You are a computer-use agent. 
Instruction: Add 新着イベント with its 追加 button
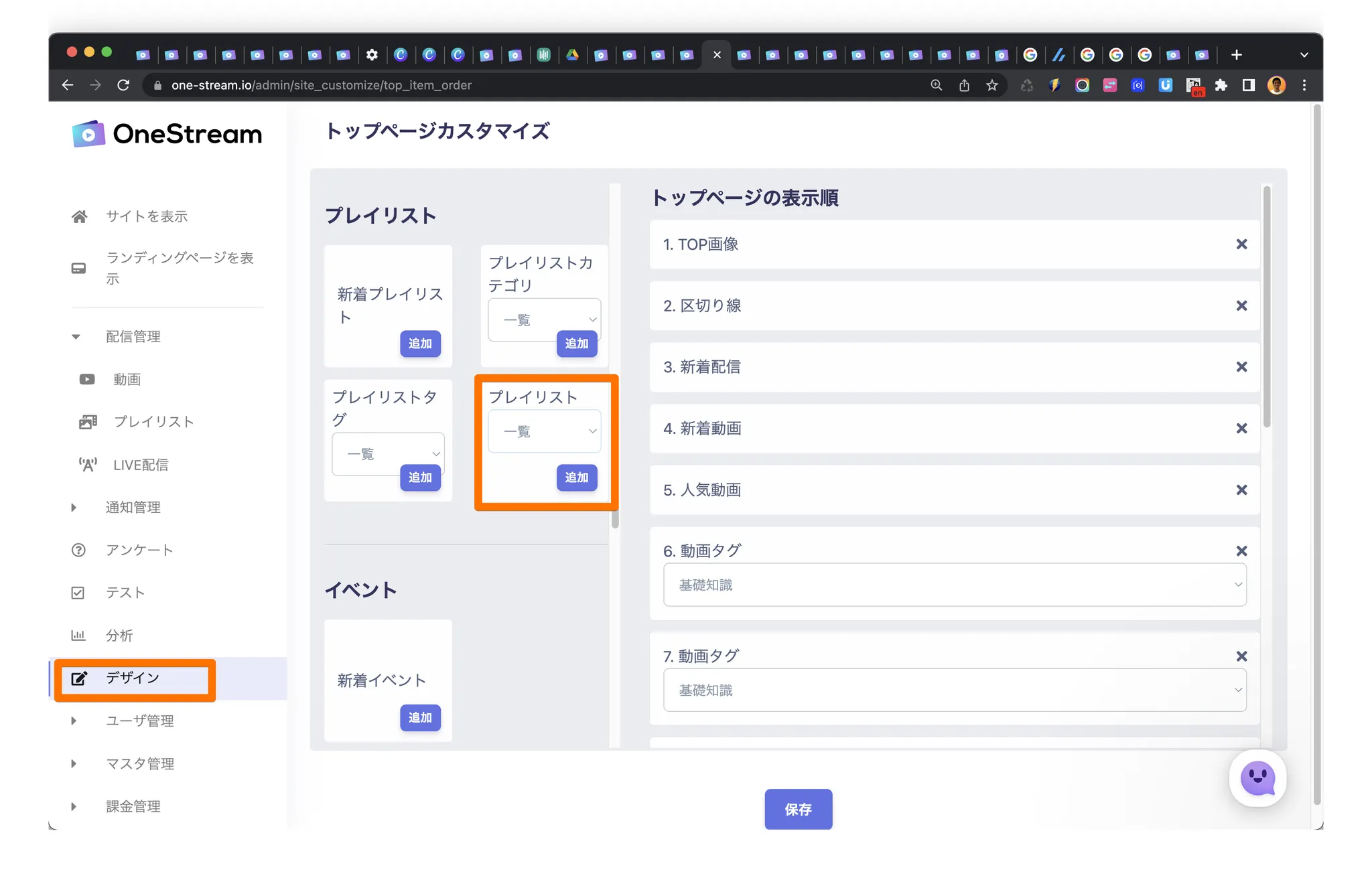(420, 717)
